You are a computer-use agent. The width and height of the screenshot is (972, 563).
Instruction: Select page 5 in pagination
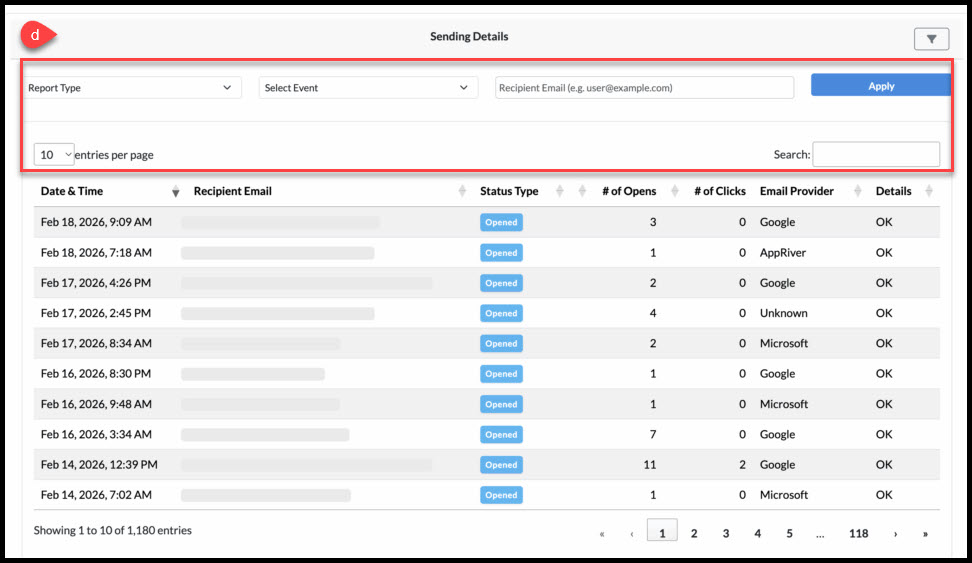[789, 533]
